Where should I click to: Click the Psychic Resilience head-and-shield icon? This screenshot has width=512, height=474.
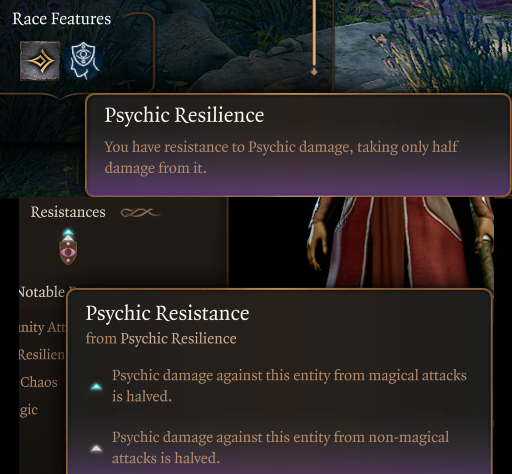click(83, 61)
